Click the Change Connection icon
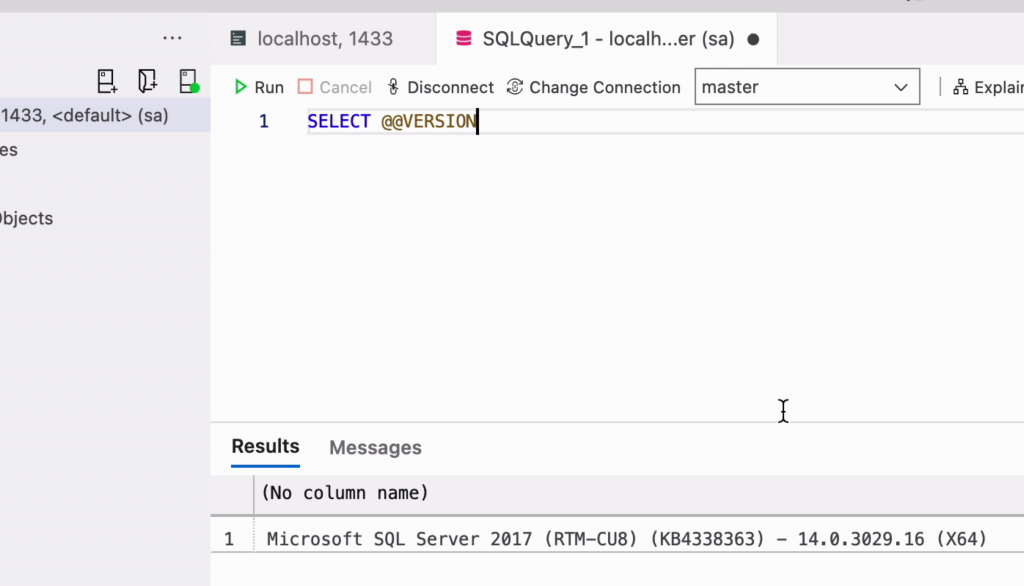 (515, 87)
